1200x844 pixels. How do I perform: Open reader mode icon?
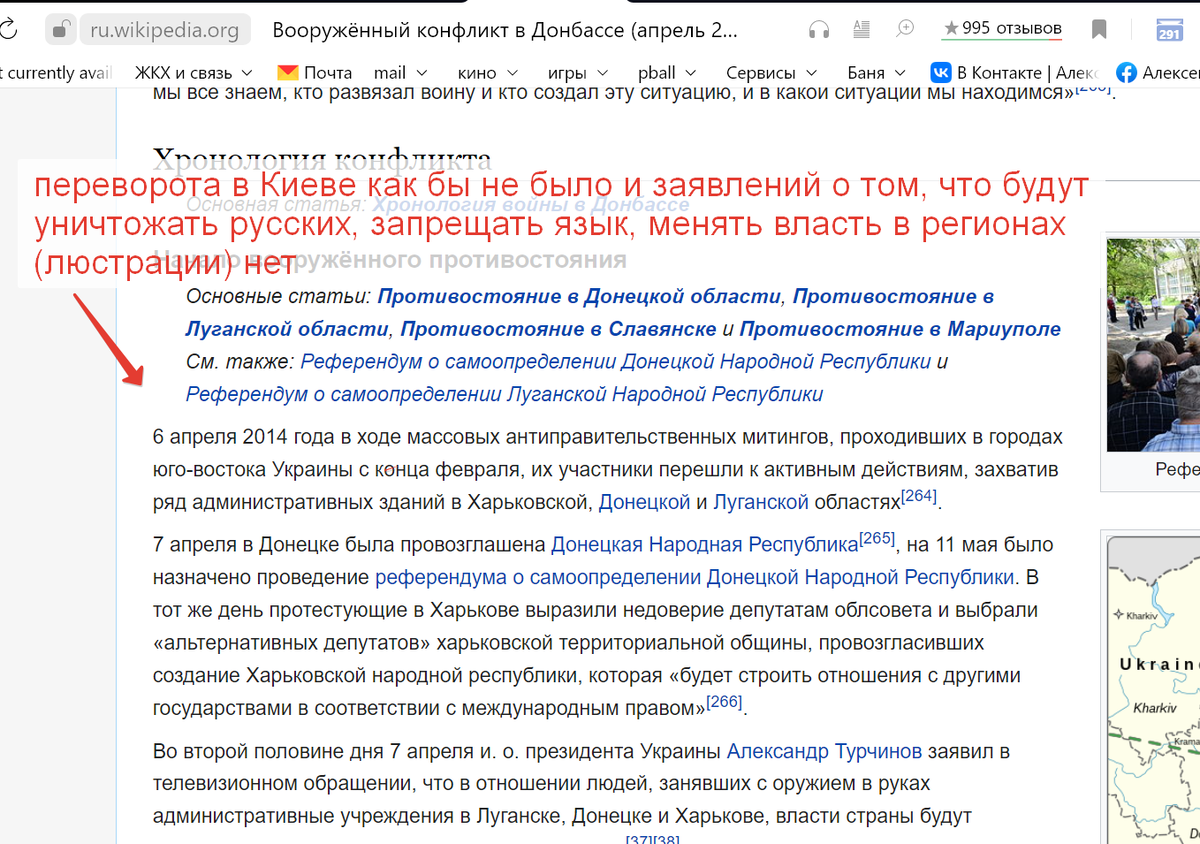coord(861,29)
